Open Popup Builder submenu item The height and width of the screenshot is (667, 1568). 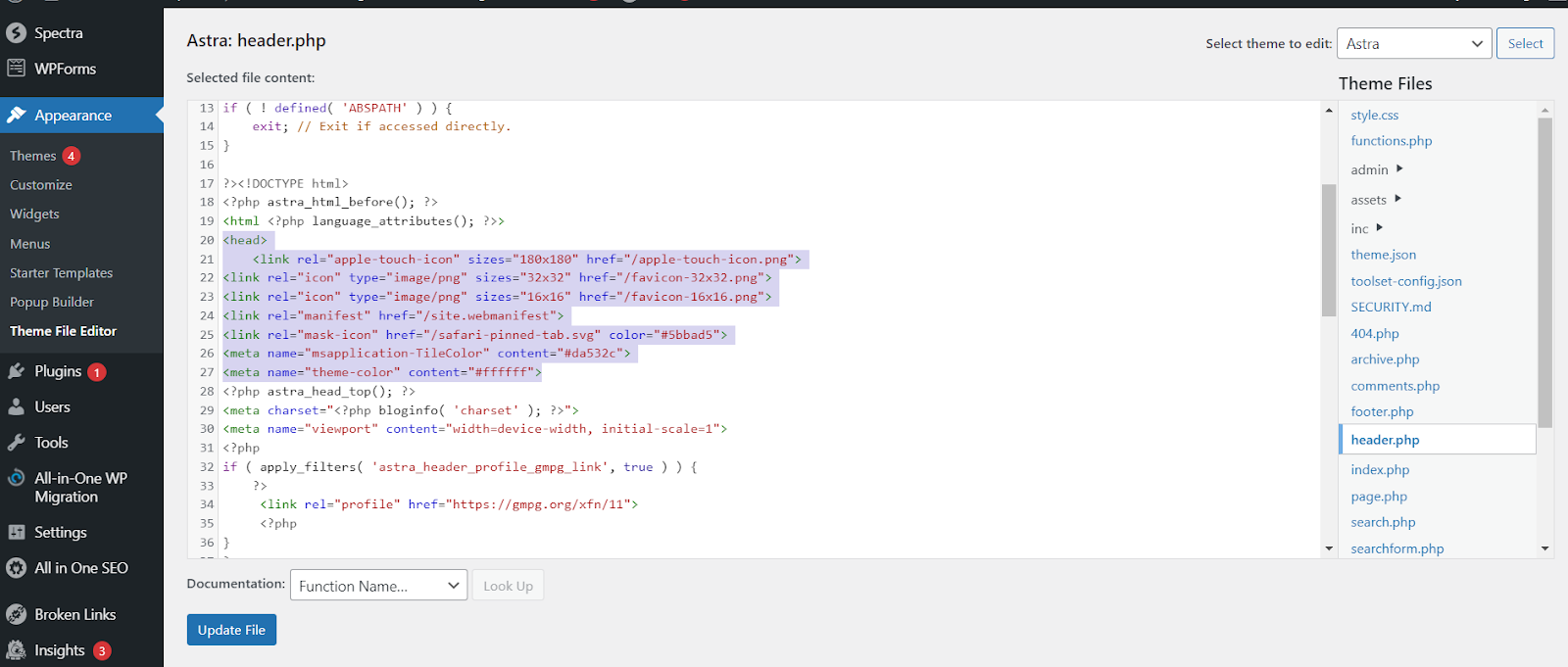(x=52, y=303)
